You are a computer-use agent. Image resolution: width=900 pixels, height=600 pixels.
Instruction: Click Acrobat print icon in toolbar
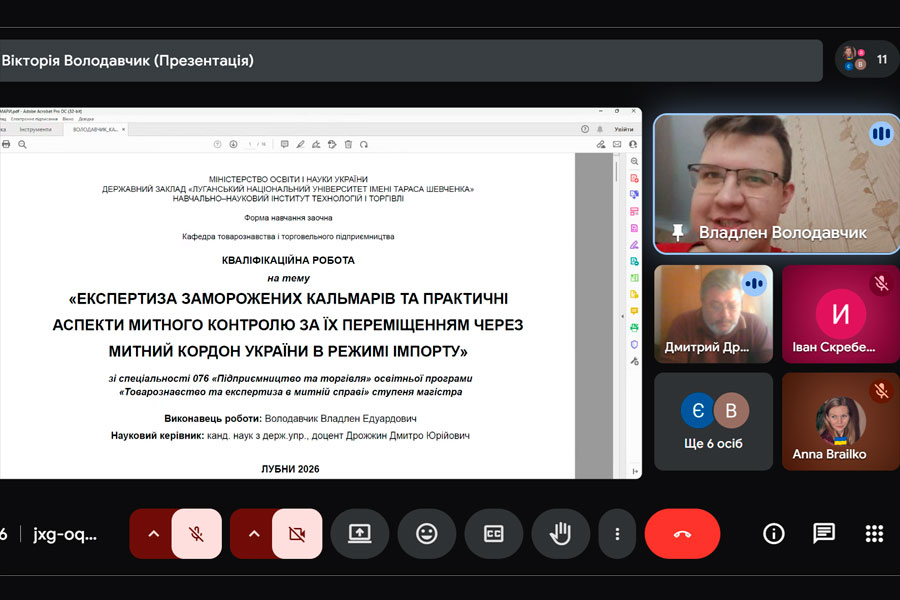coord(6,144)
